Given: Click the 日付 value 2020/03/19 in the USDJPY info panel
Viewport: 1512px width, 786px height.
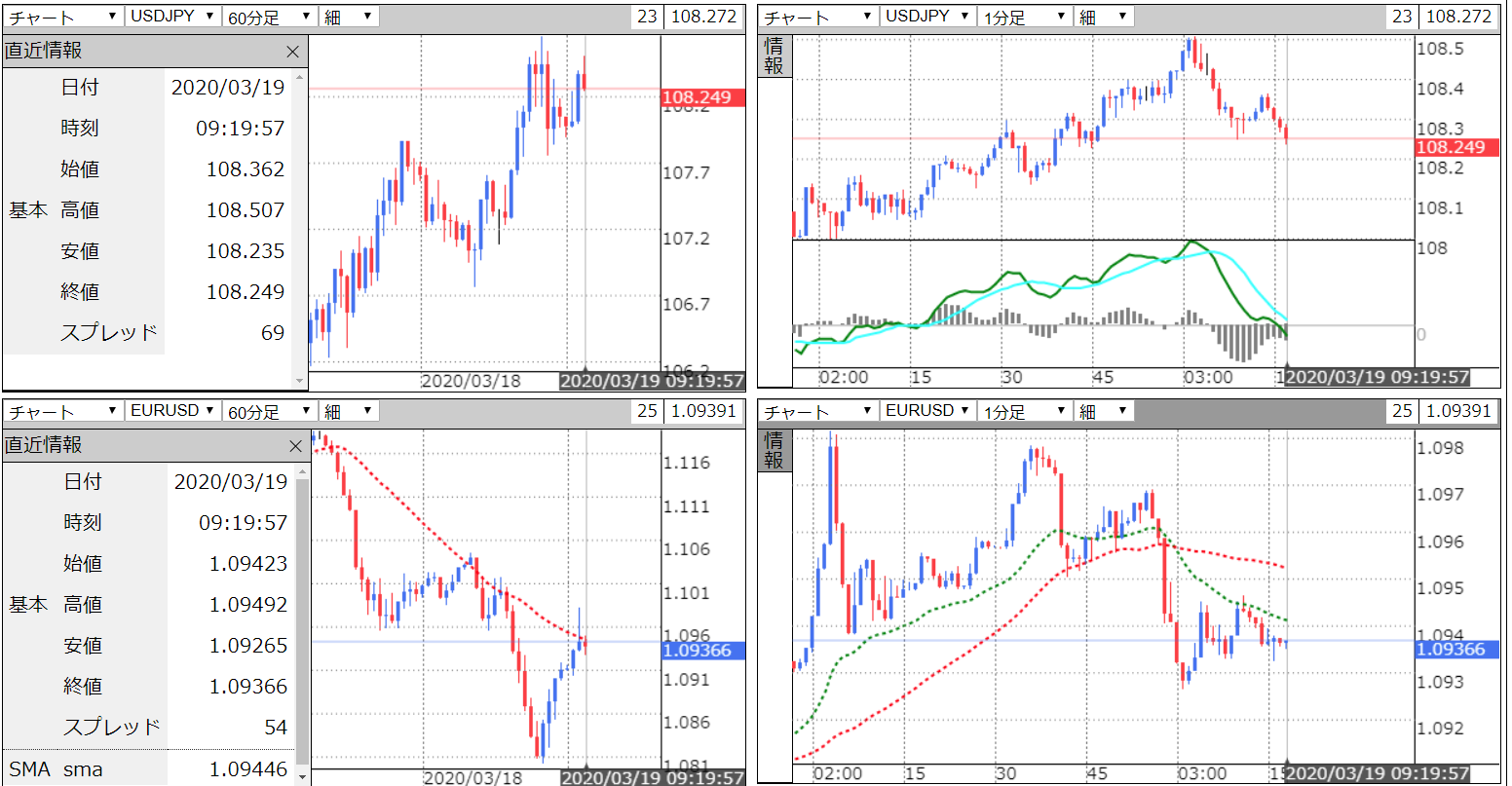Looking at the screenshot, I should 228,88.
